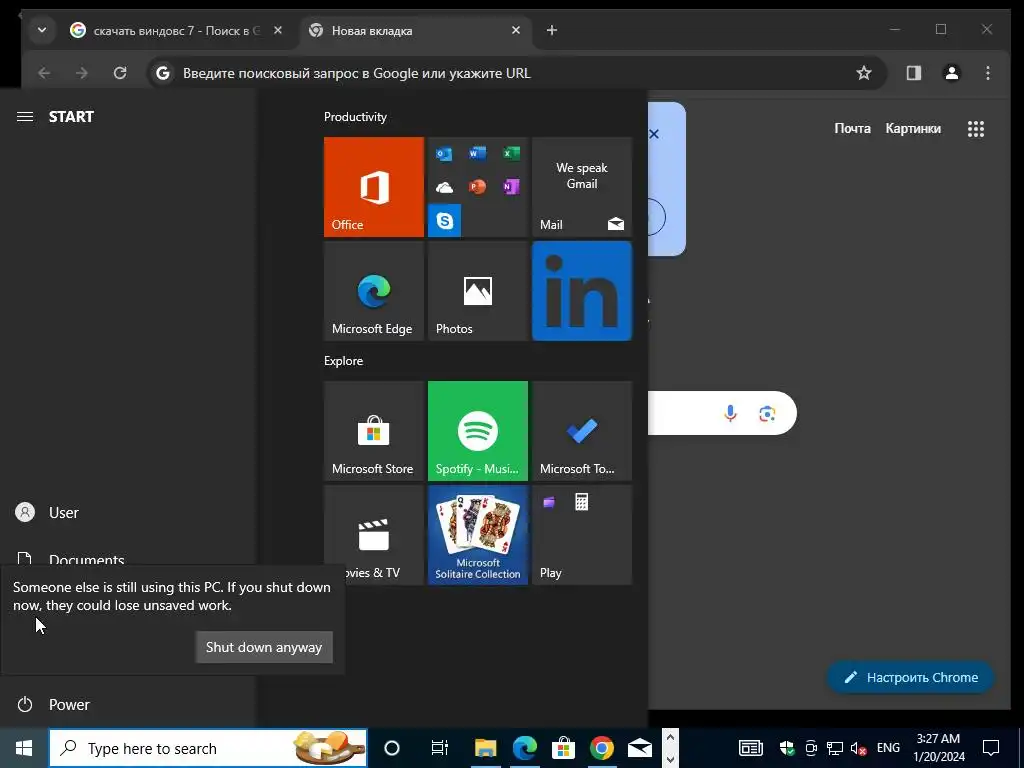Launch the Microsoft Edge tile
1024x768 pixels.
click(374, 291)
